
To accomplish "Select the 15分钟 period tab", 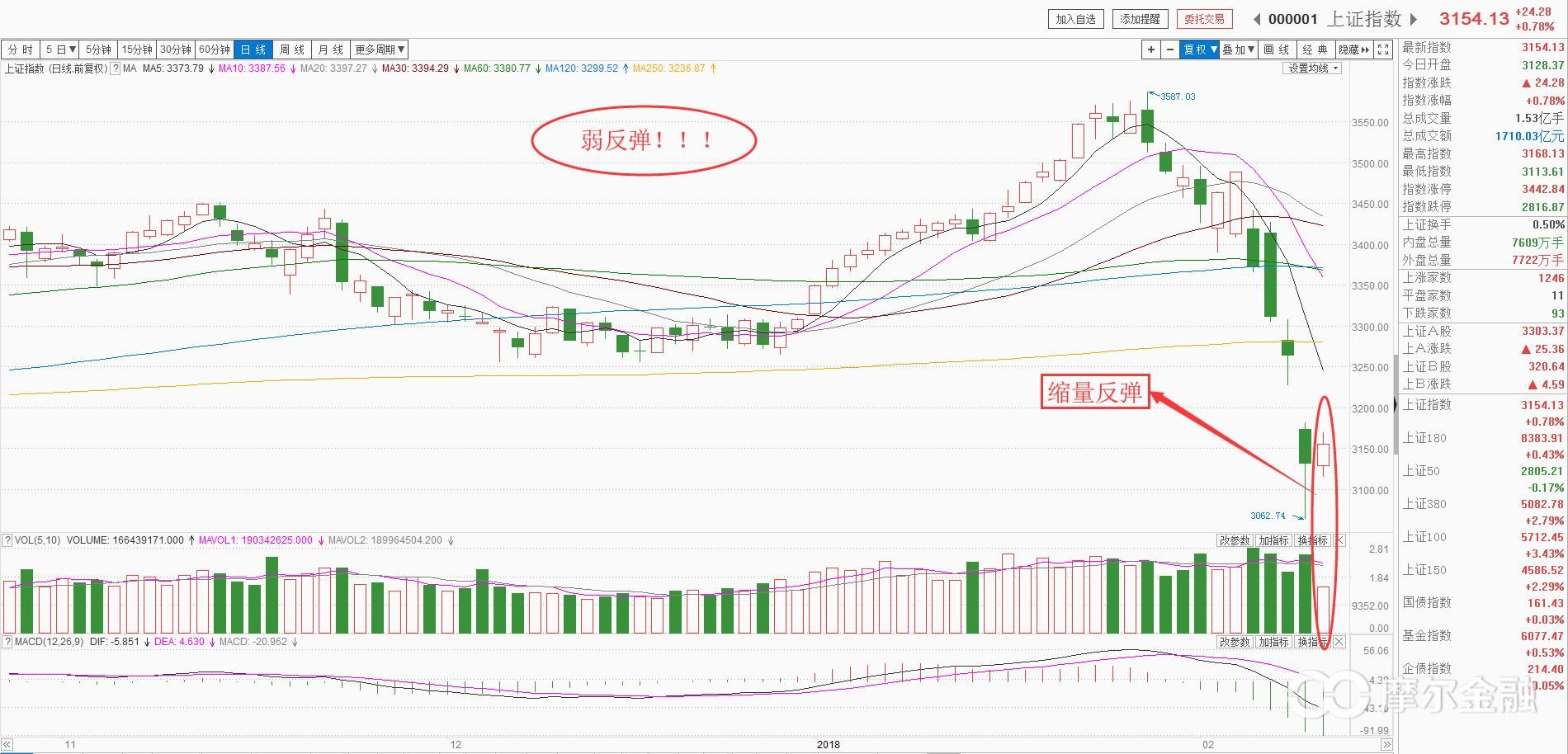I will [x=138, y=49].
